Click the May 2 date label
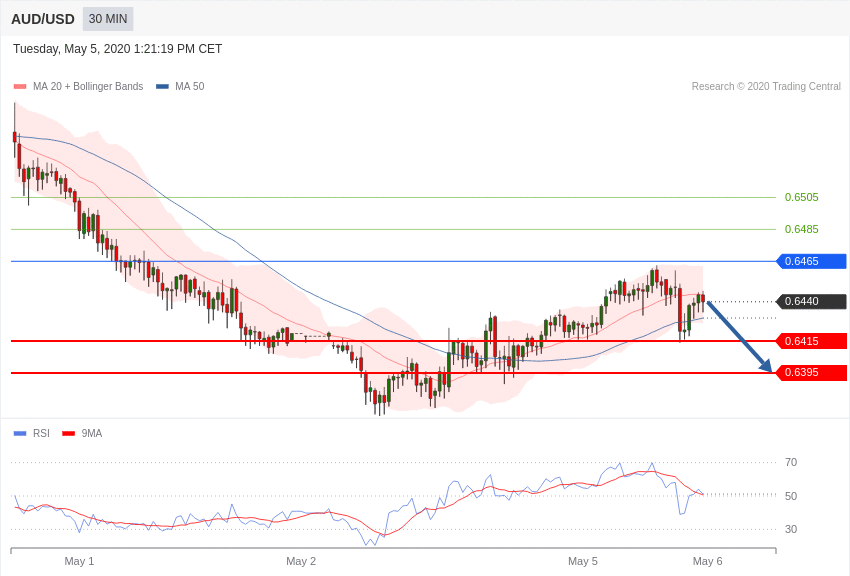 [301, 561]
